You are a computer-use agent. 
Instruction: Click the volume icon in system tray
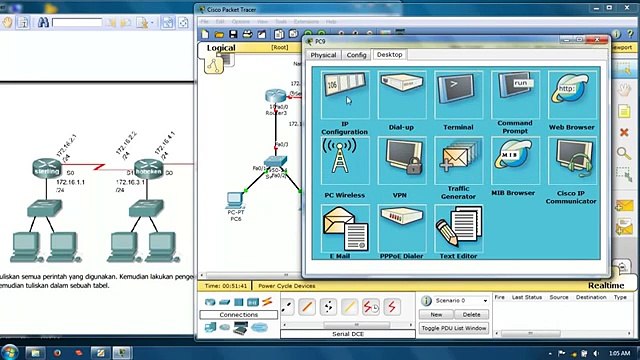click(x=596, y=353)
